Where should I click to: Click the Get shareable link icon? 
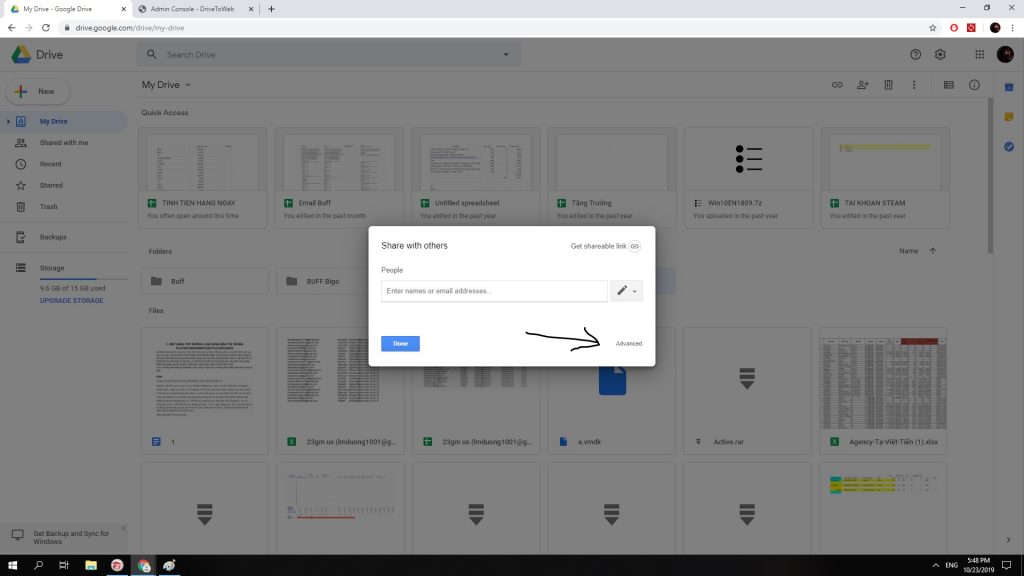pos(634,246)
